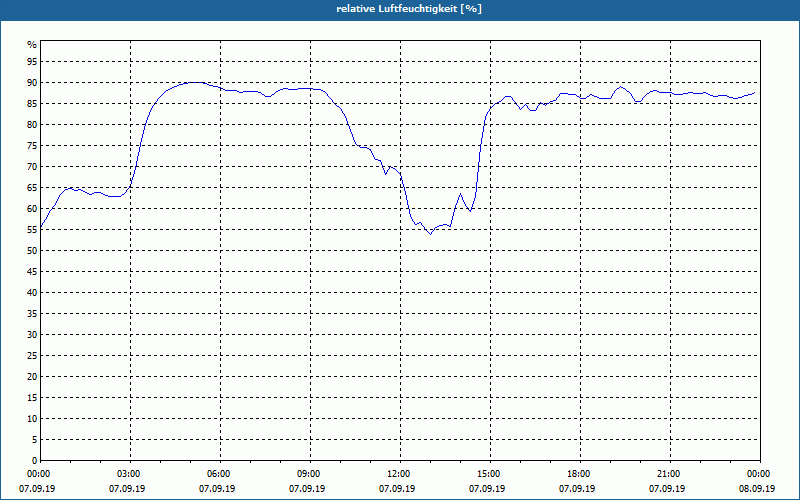Click the y-axis value 70
The width and height of the screenshot is (800, 500).
[x=32, y=167]
